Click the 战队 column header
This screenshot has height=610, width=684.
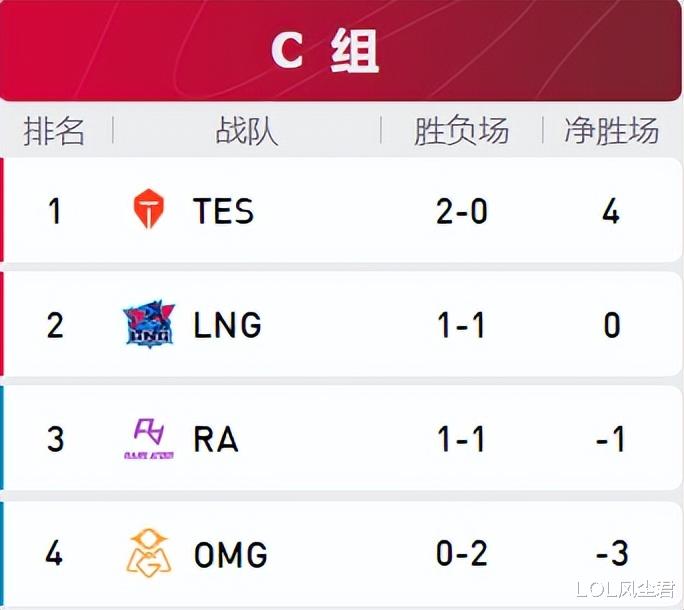click(246, 130)
